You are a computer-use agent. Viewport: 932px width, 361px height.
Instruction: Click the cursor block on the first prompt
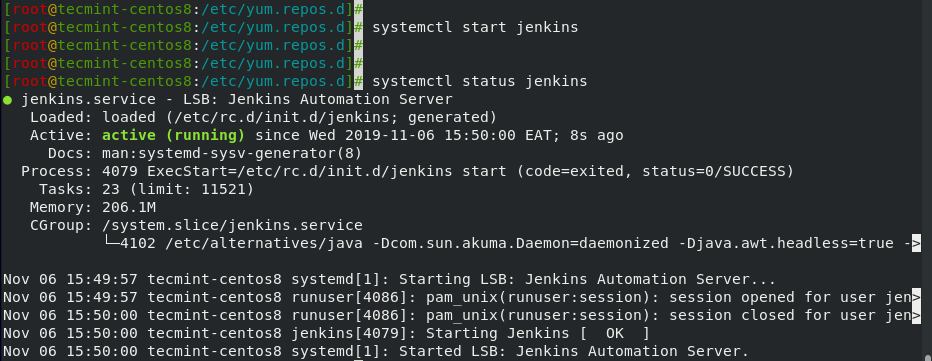click(x=358, y=10)
